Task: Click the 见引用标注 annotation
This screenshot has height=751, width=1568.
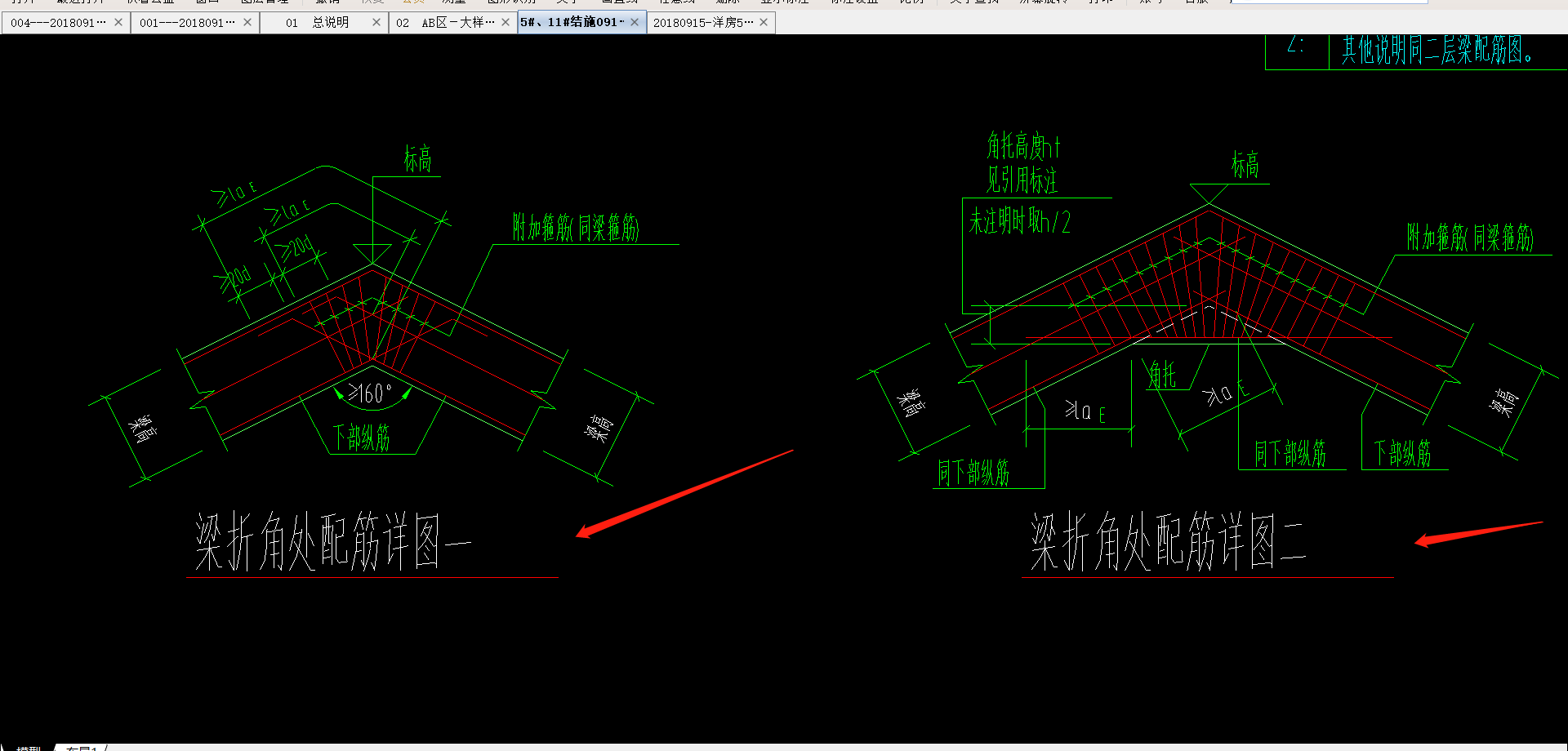Action: tap(1022, 180)
